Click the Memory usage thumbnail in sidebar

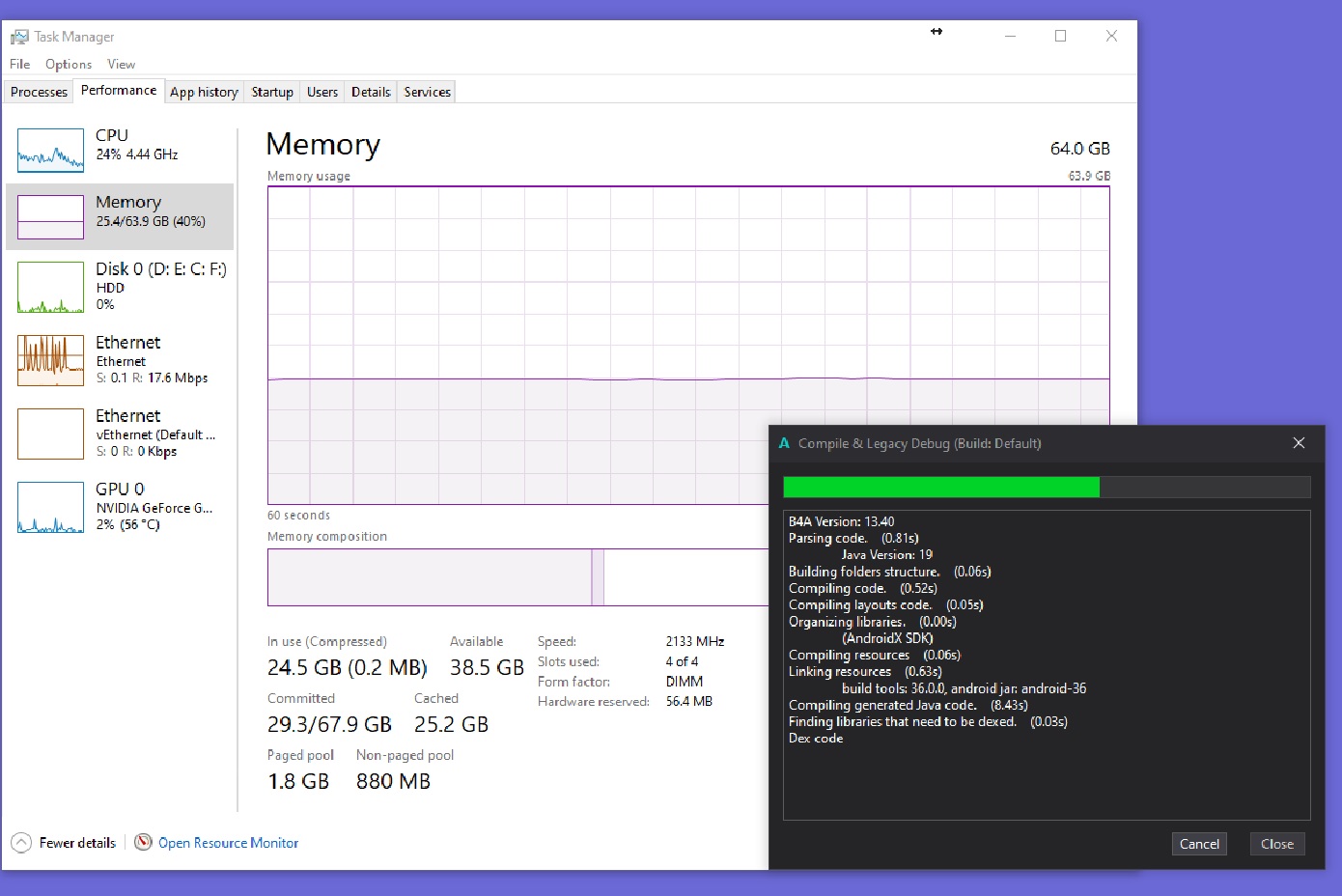(x=50, y=217)
